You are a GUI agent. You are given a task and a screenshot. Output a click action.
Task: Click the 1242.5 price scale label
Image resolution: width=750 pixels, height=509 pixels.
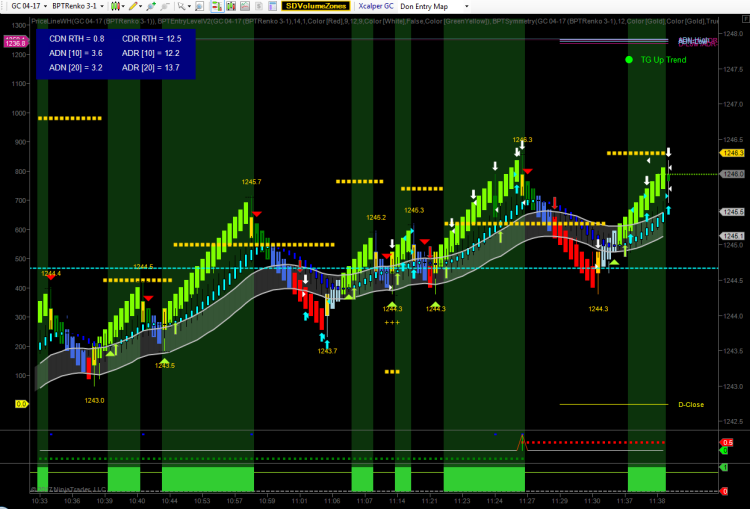(x=732, y=421)
